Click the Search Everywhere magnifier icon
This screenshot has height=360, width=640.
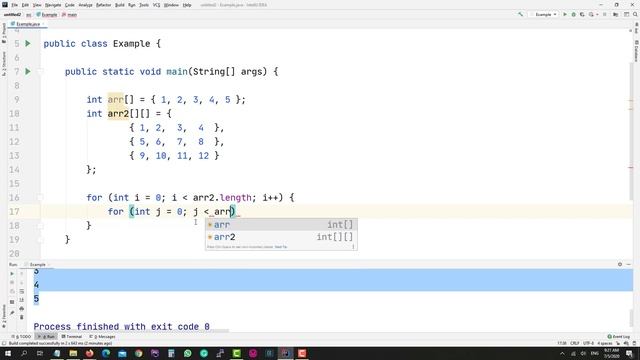coord(635,14)
